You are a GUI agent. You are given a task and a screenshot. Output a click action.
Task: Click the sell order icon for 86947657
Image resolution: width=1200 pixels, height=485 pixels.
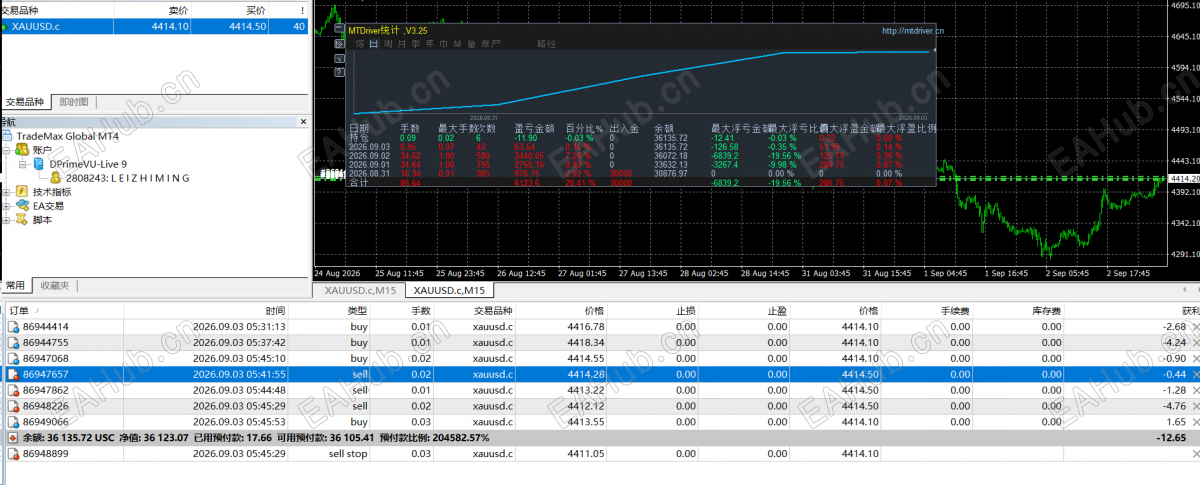click(x=14, y=374)
